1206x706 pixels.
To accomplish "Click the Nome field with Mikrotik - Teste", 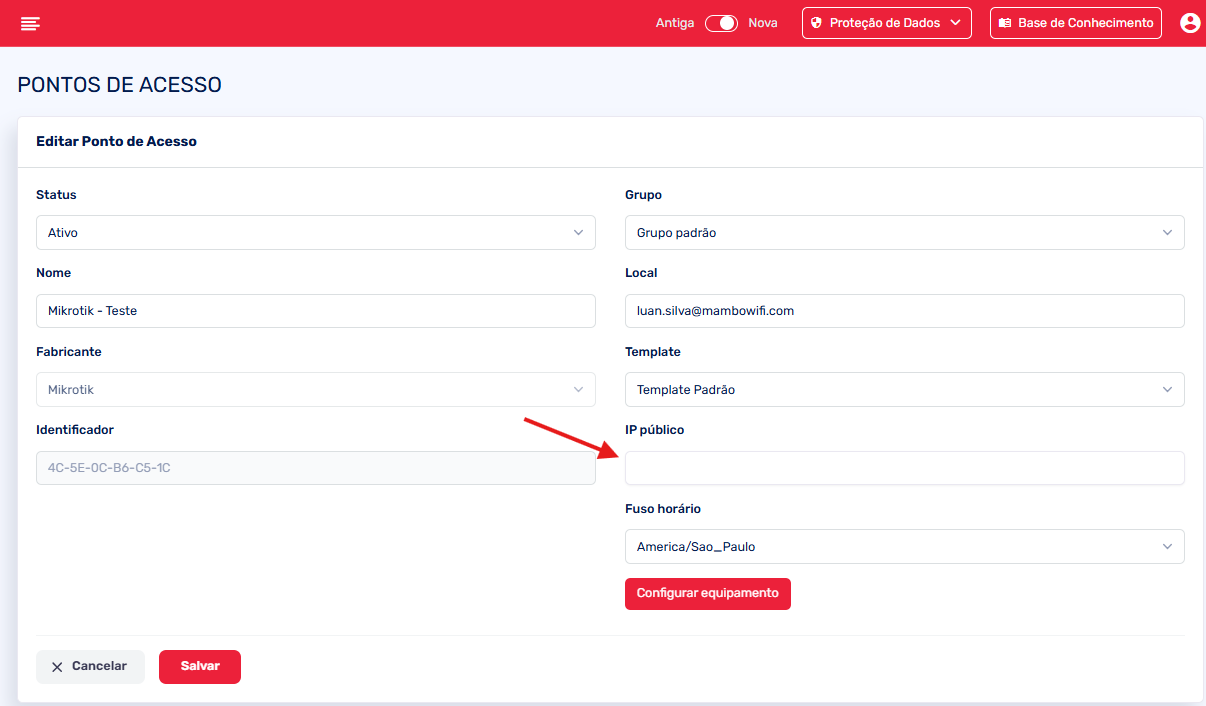I will pyautogui.click(x=315, y=311).
